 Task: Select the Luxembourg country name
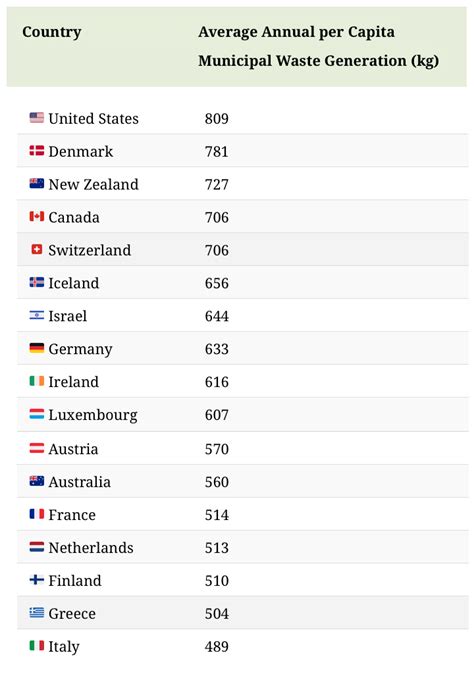pos(93,415)
